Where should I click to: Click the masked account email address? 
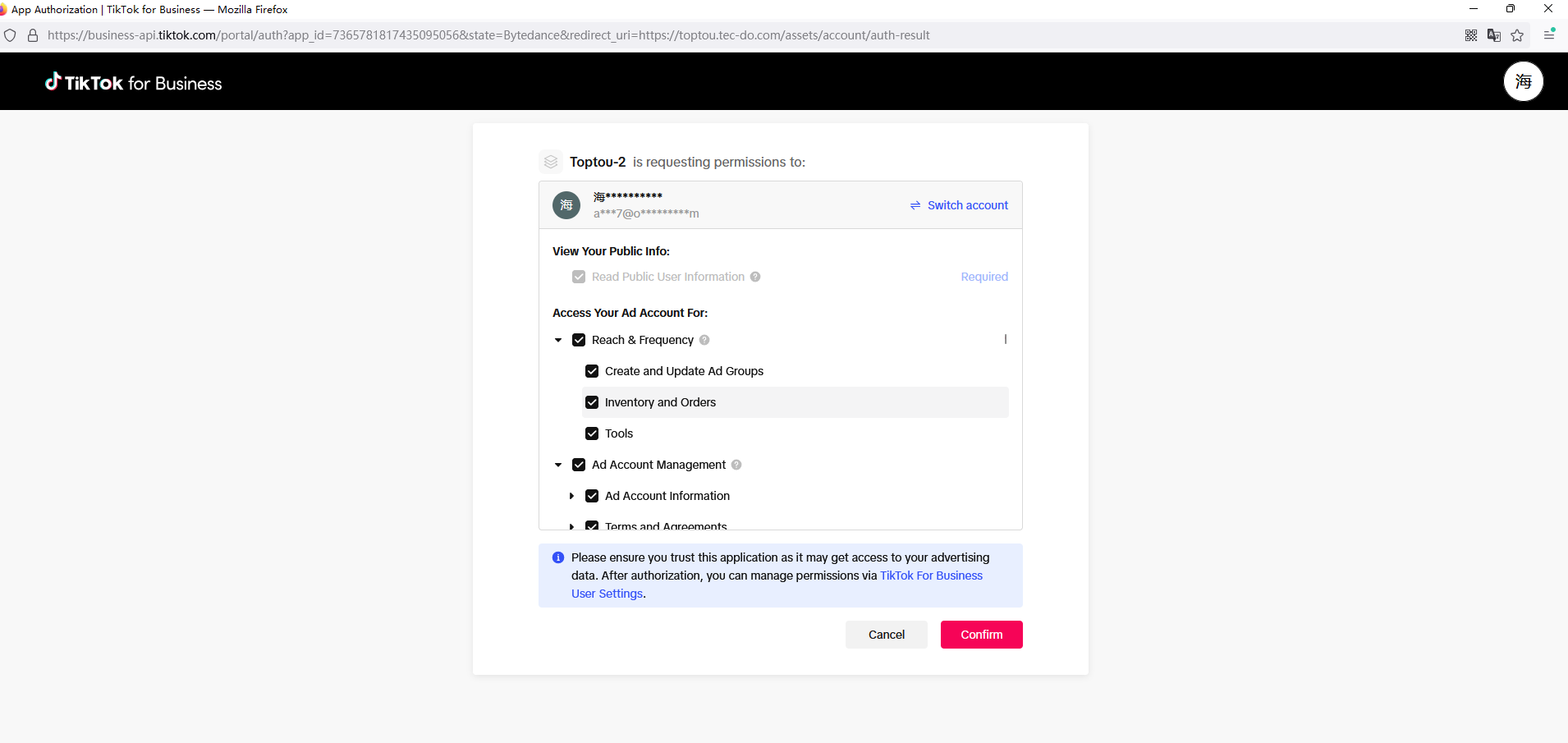pyautogui.click(x=646, y=213)
